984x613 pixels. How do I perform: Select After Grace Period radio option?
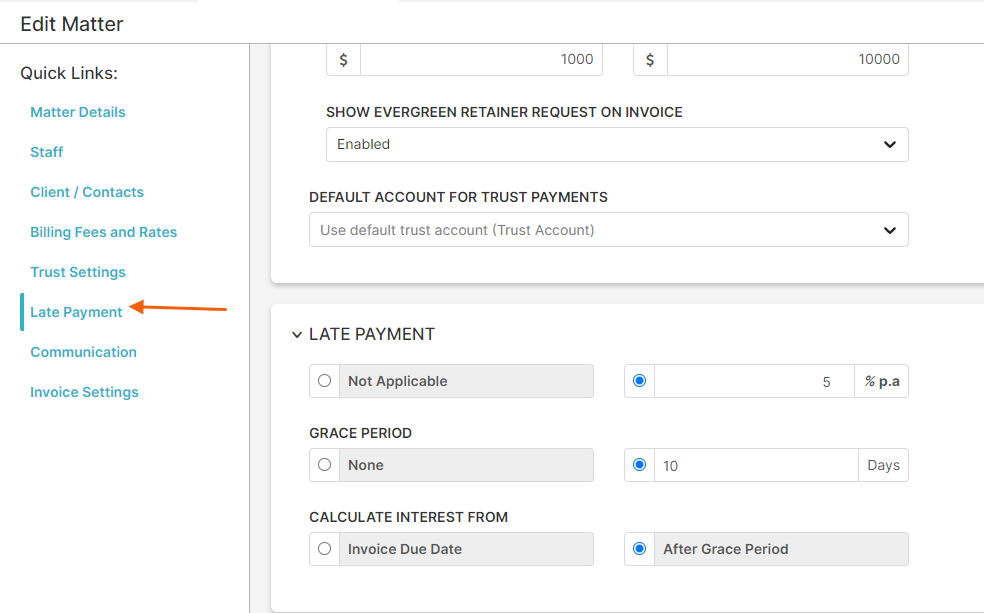[639, 549]
